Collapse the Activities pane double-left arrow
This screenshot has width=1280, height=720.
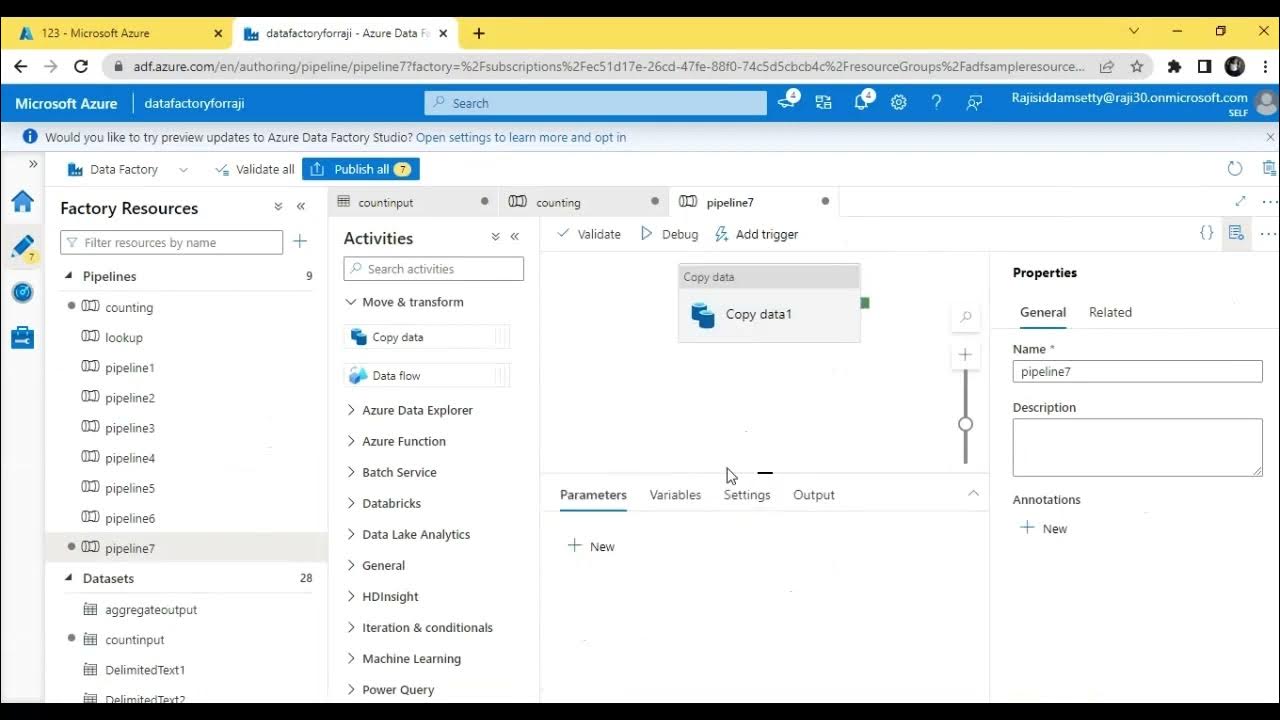click(x=515, y=236)
